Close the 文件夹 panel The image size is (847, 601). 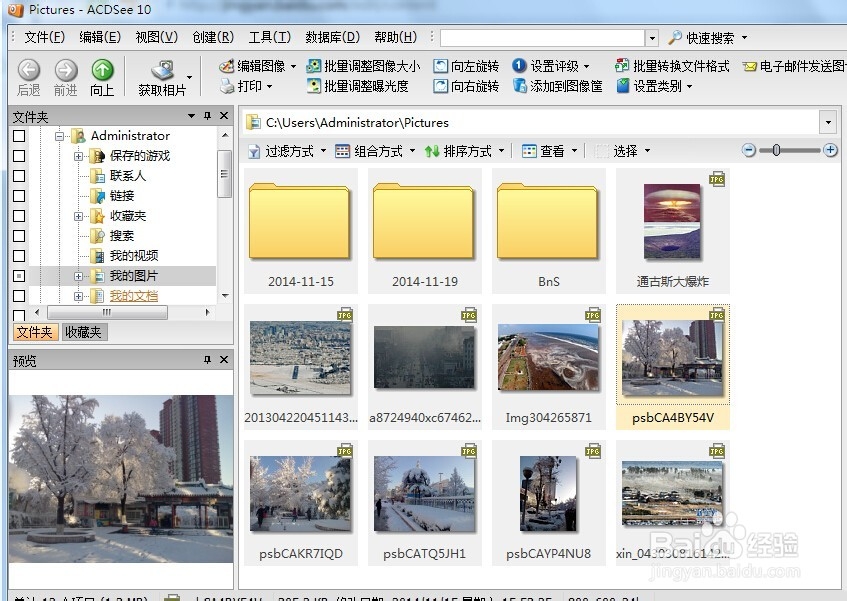(224, 116)
